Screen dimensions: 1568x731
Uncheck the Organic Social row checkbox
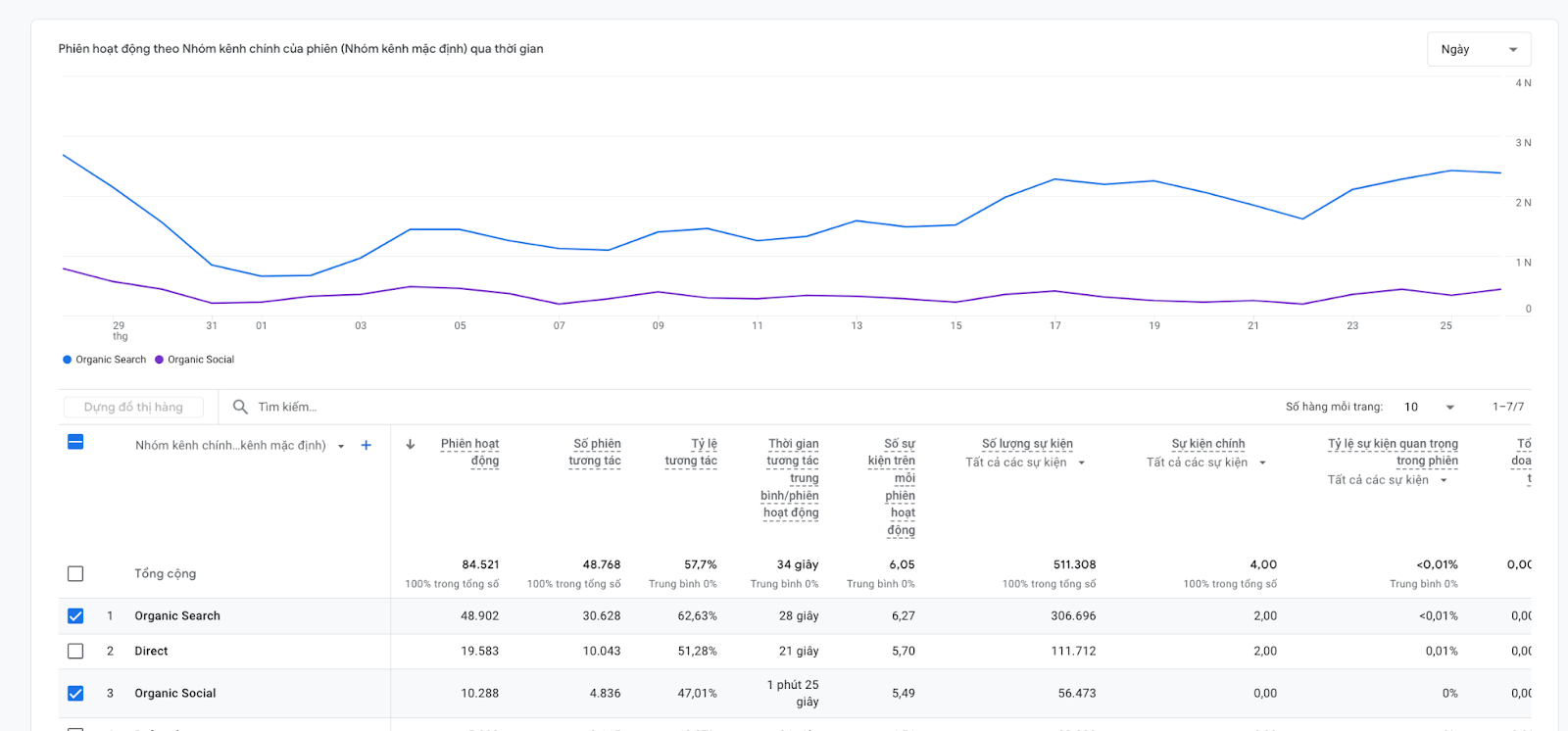click(x=75, y=693)
